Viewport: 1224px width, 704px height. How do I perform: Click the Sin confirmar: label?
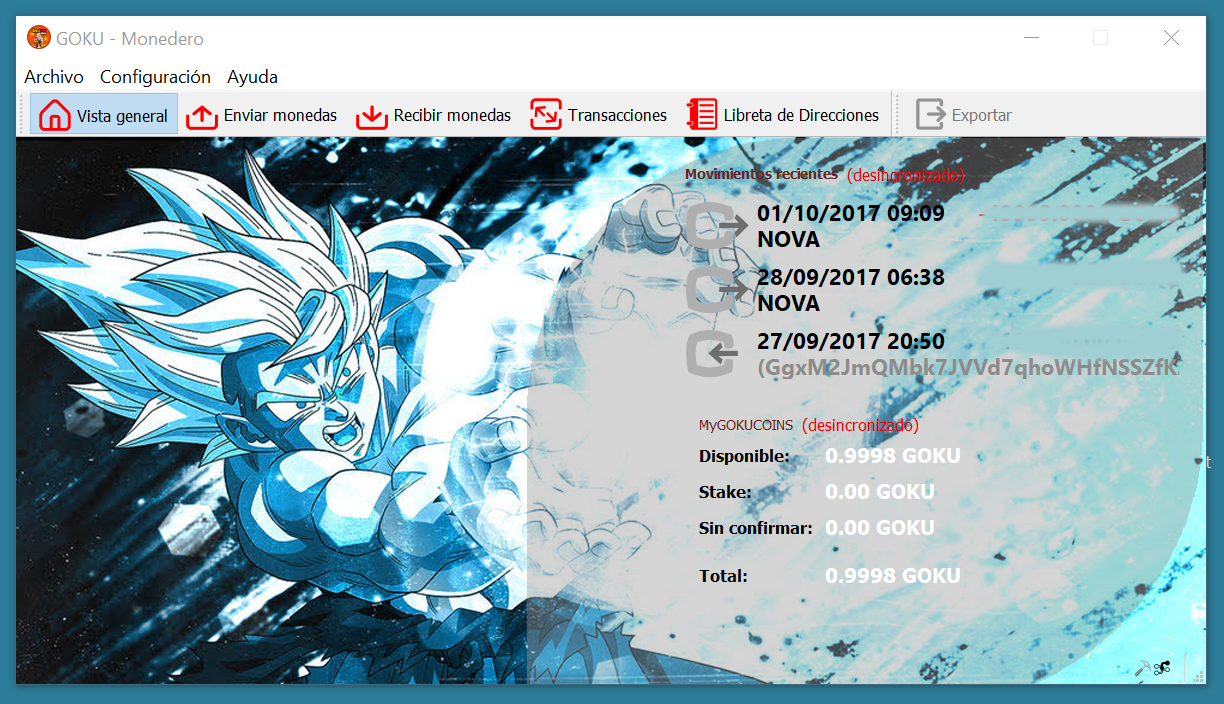(x=756, y=528)
